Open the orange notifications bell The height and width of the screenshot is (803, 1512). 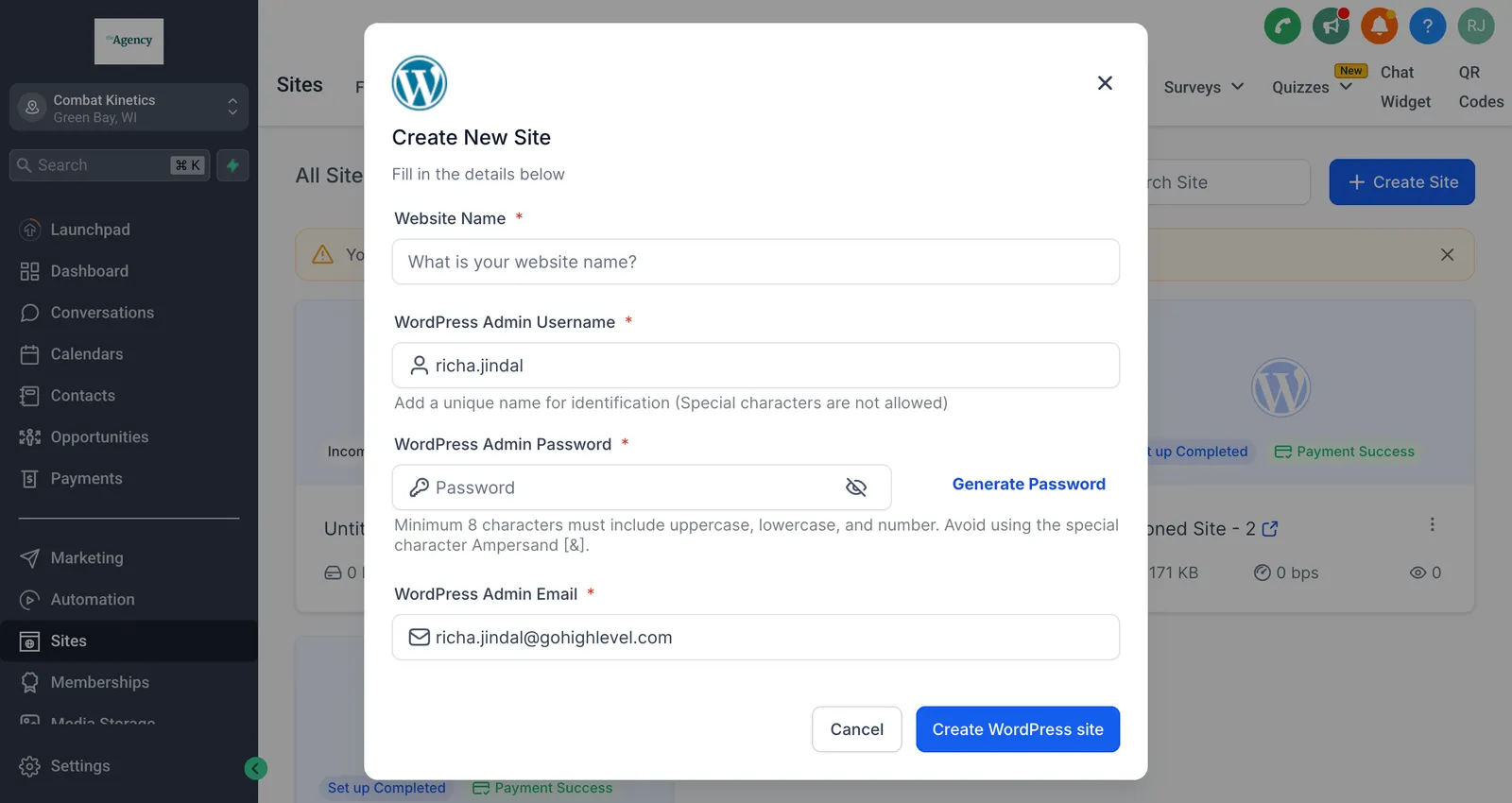[1379, 26]
